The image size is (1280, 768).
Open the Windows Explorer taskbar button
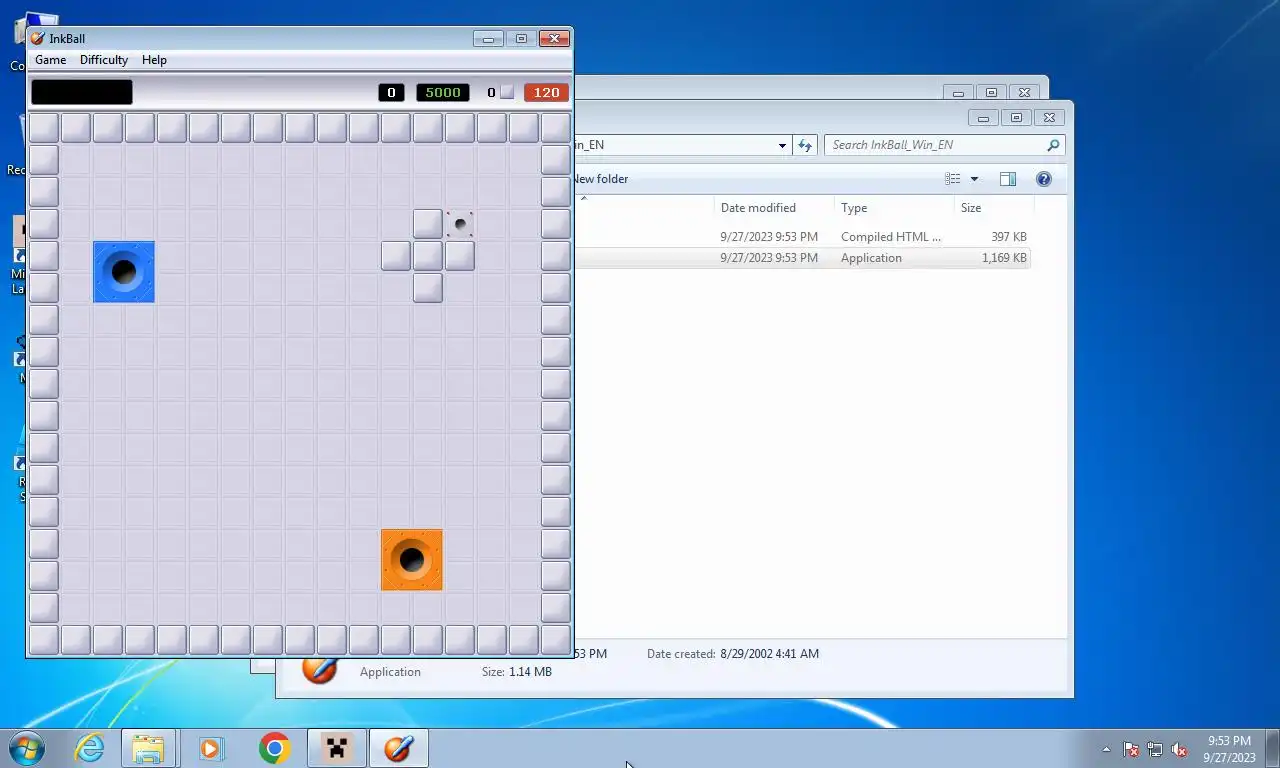(x=148, y=748)
